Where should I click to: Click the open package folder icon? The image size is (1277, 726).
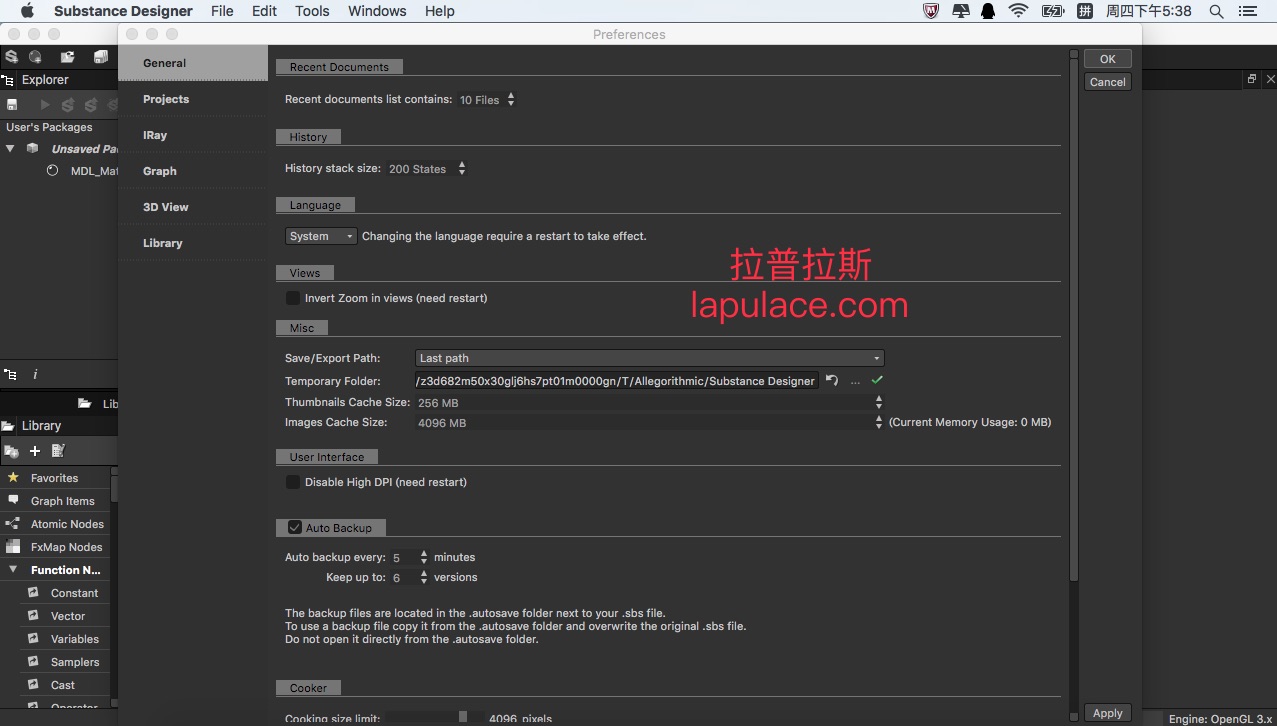(68, 57)
